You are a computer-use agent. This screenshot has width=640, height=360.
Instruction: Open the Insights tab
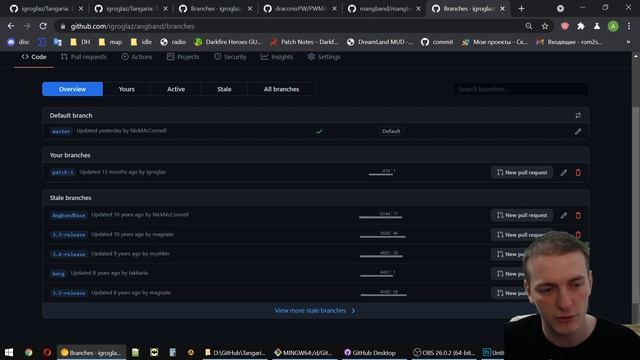(277, 57)
